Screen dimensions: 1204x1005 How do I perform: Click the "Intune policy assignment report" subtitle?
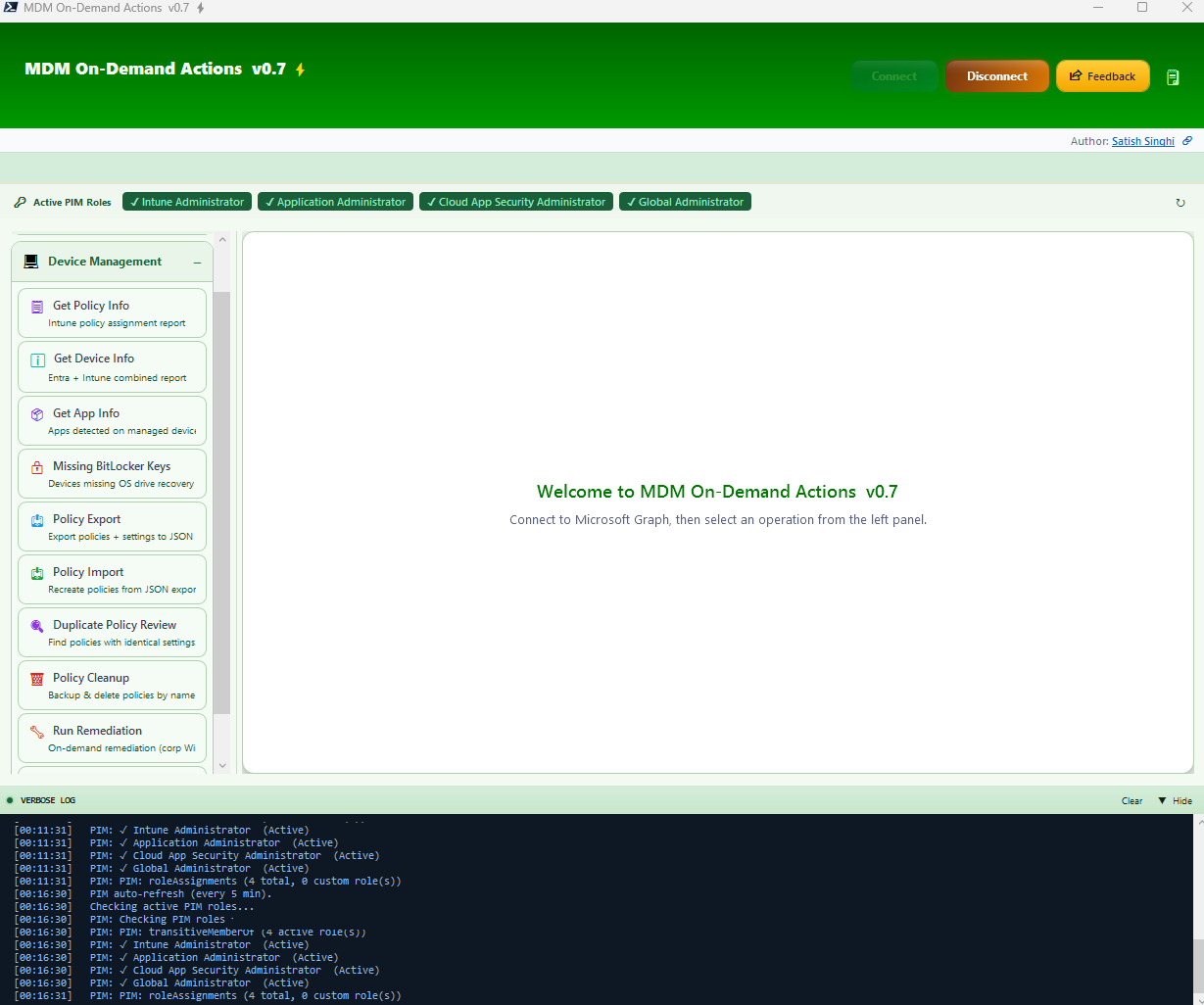[117, 323]
